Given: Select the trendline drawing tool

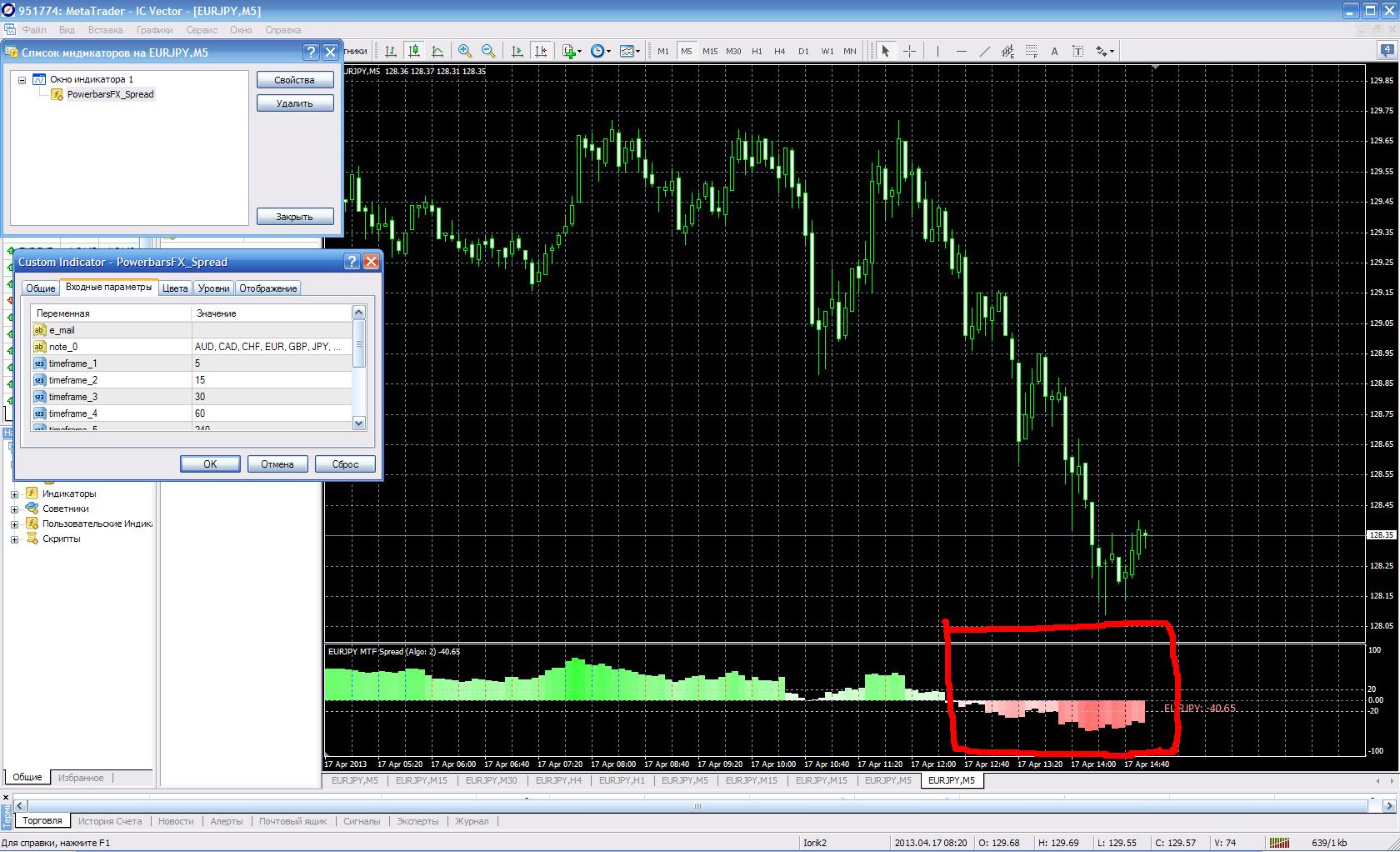Looking at the screenshot, I should pyautogui.click(x=984, y=51).
